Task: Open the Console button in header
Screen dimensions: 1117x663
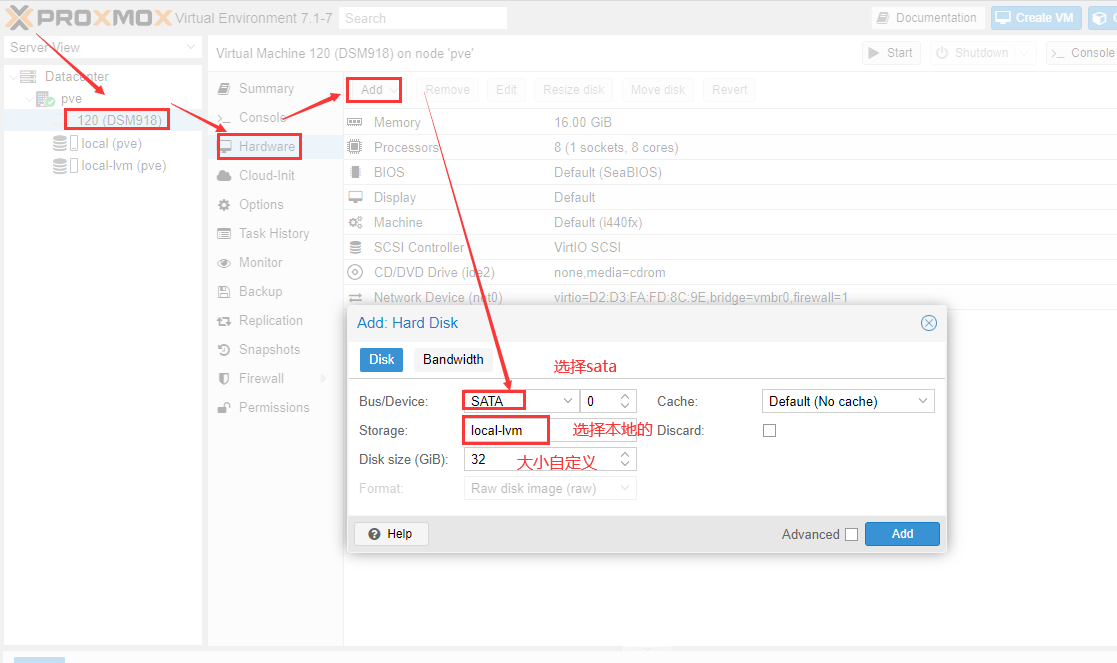Action: tap(1084, 53)
